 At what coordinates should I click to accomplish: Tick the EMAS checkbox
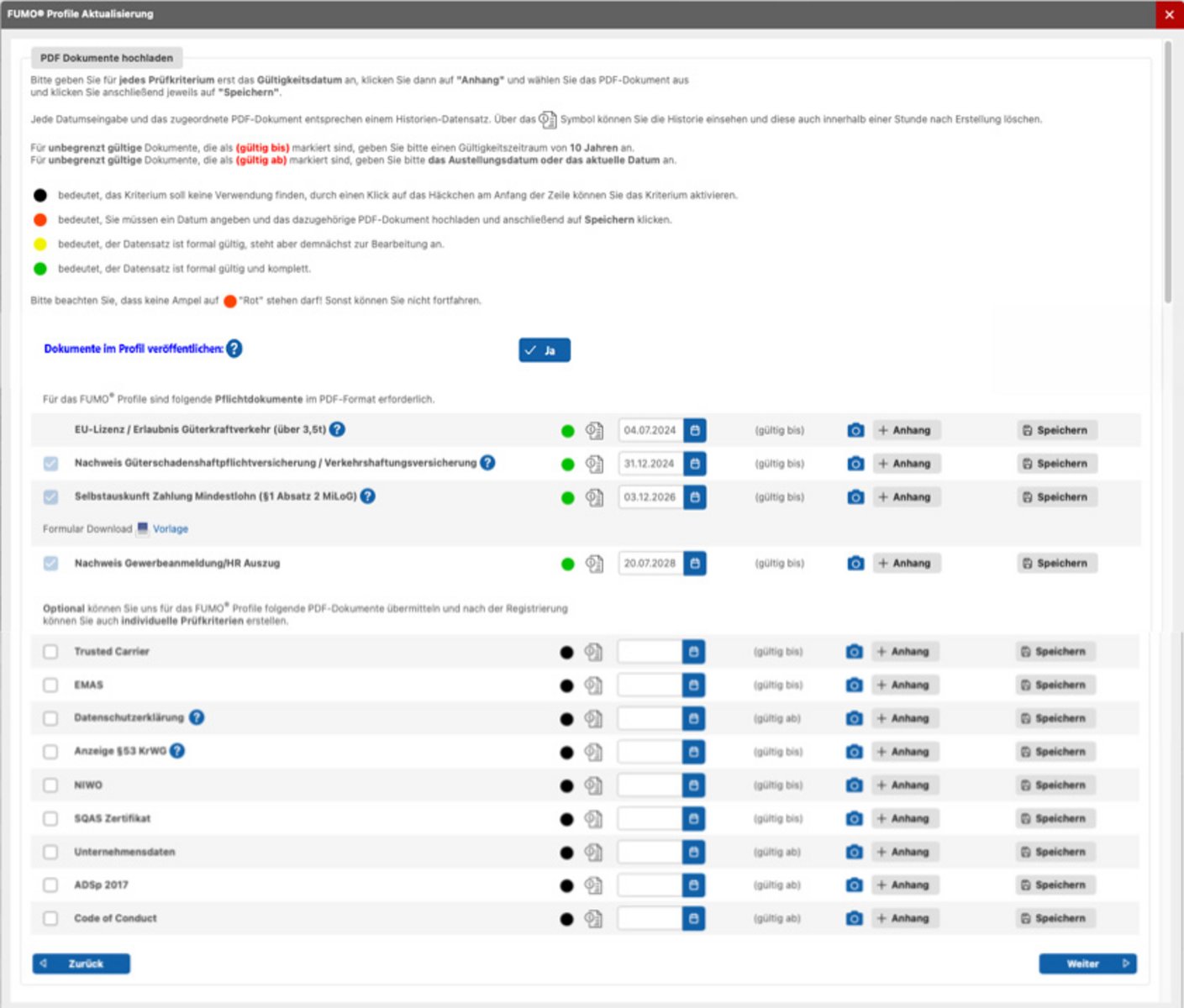[x=50, y=685]
